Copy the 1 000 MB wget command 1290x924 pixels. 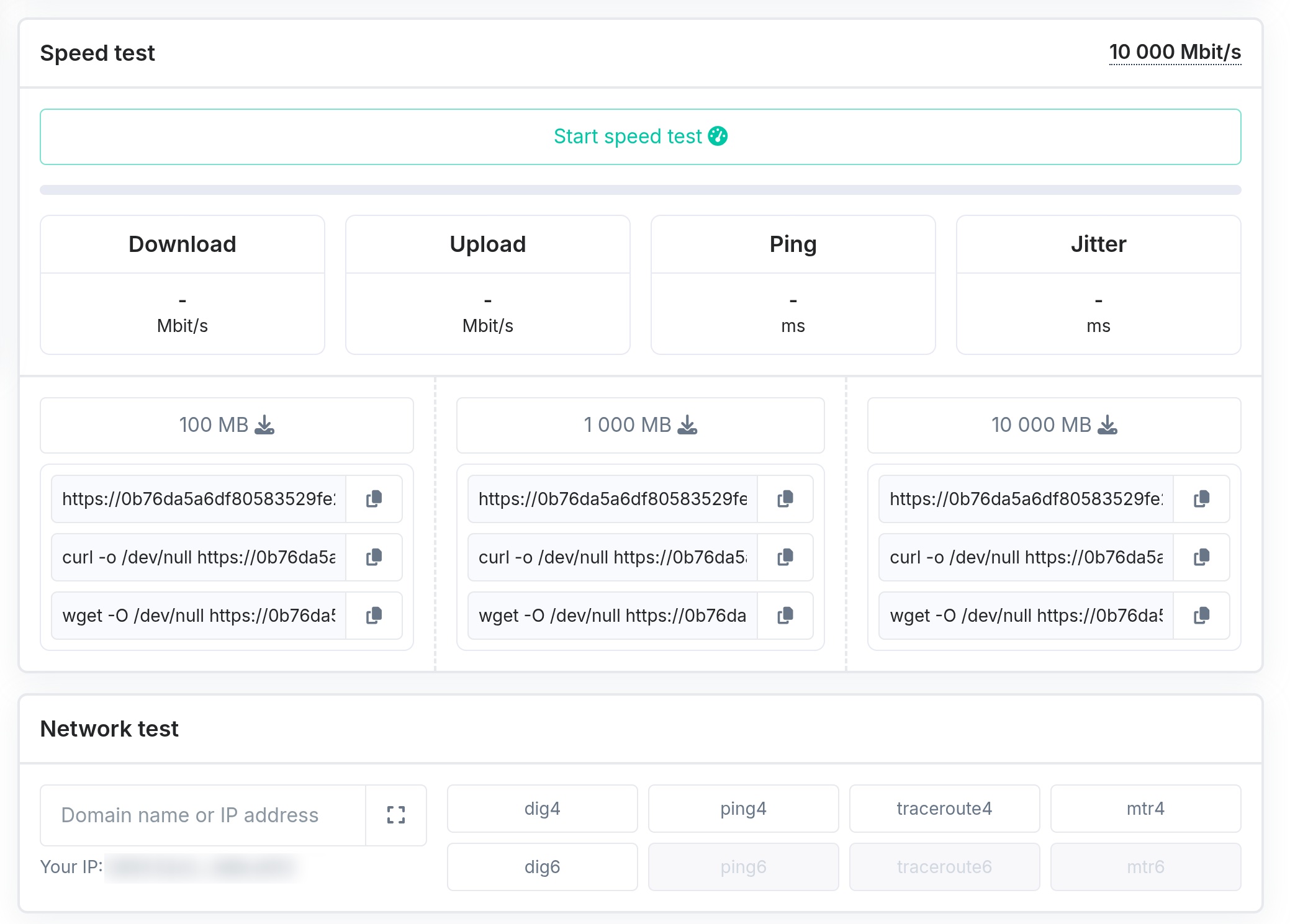click(x=785, y=616)
